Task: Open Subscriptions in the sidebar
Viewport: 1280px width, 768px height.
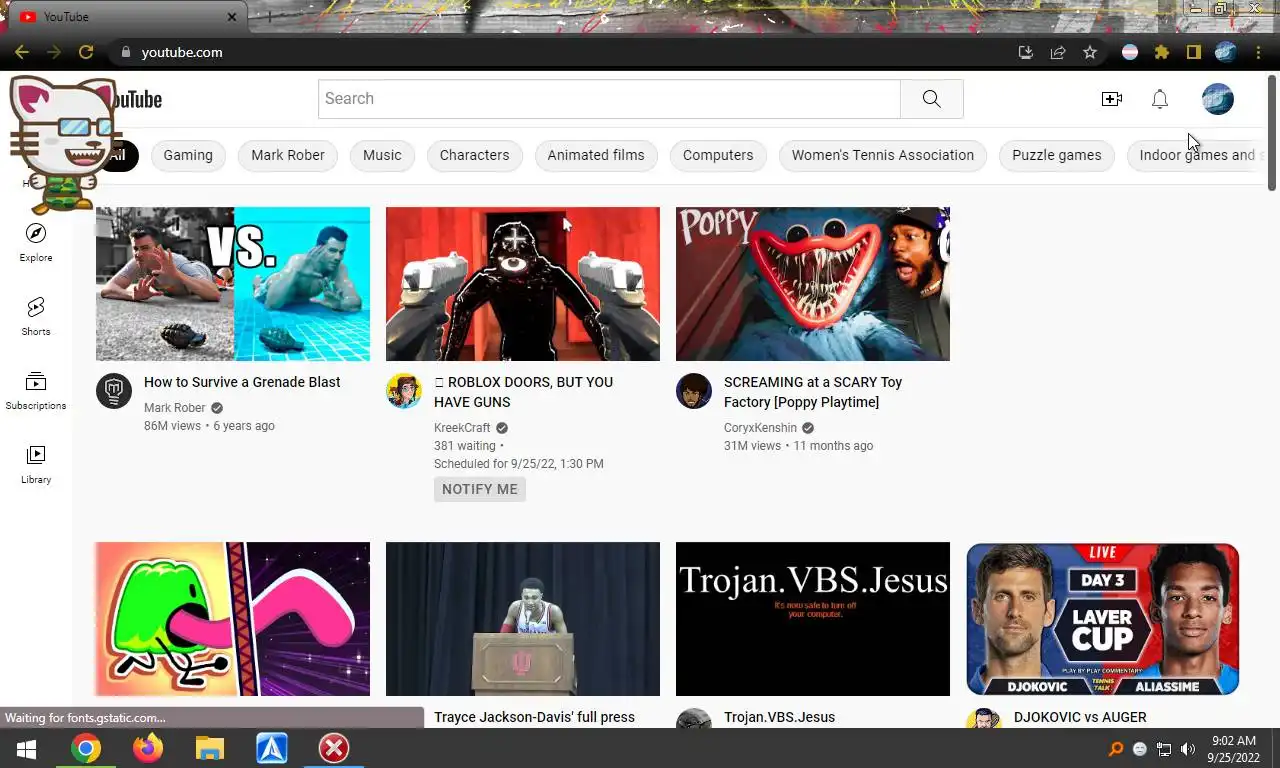Action: click(36, 391)
